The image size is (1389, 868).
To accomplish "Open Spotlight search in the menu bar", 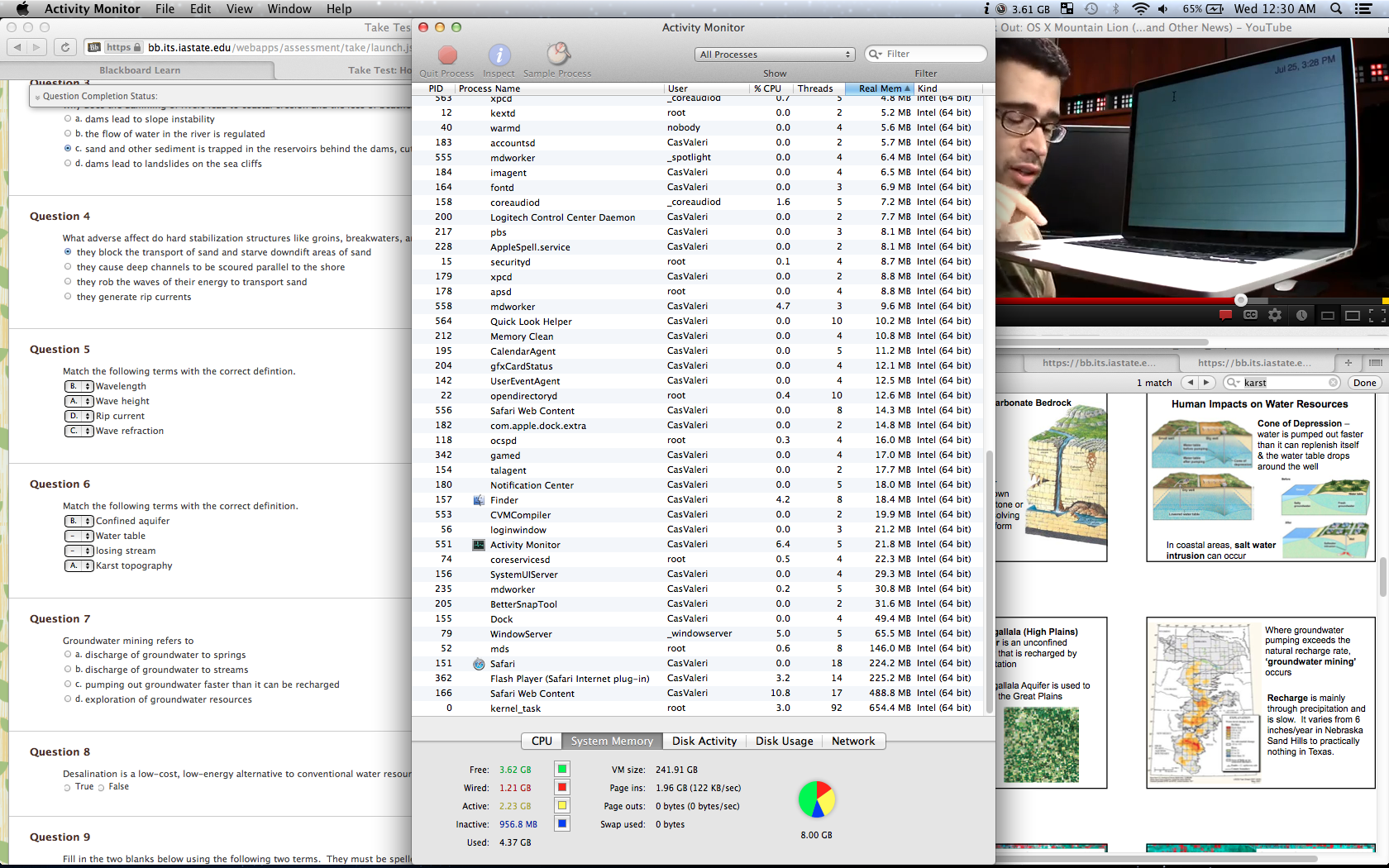I will (1336, 9).
